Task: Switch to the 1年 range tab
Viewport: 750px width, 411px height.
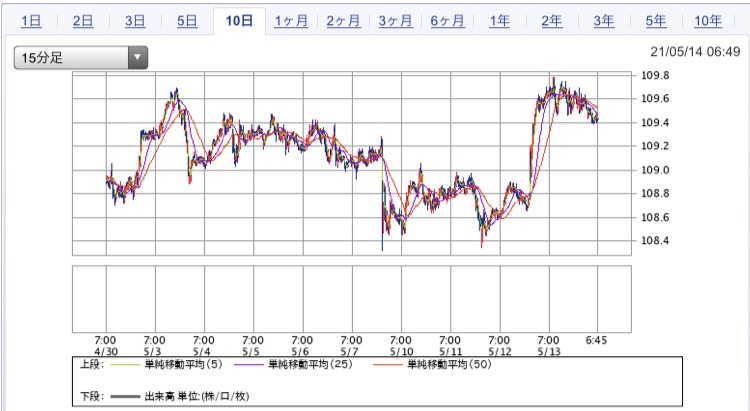Action: click(x=499, y=21)
